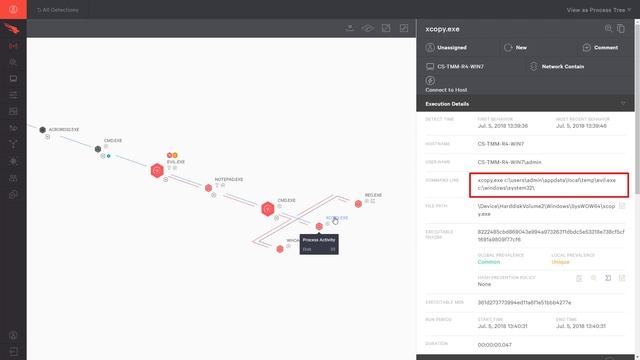The width and height of the screenshot is (640, 360).
Task: Open the Users group icon in sidebar
Action: 13,178
